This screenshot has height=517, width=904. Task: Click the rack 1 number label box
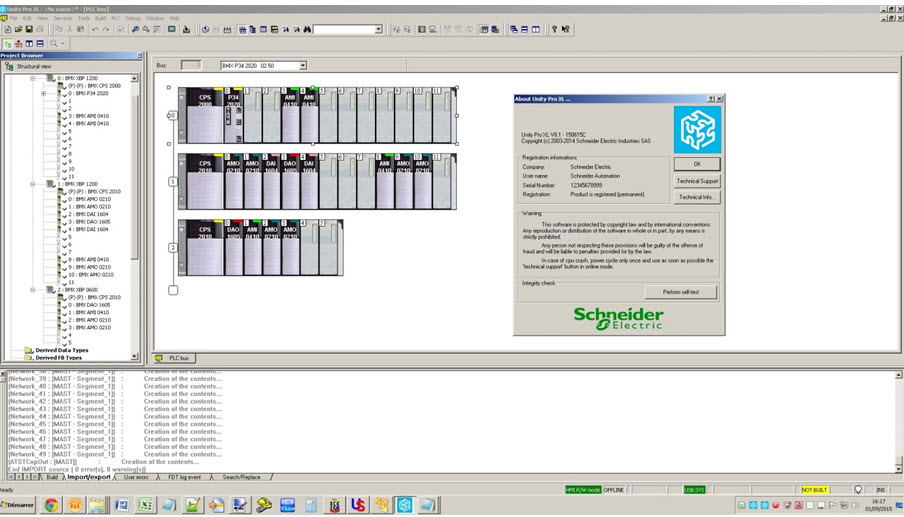[x=172, y=182]
